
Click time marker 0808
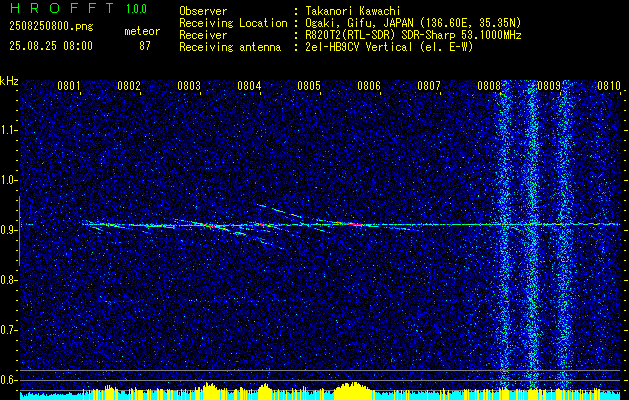pos(489,86)
